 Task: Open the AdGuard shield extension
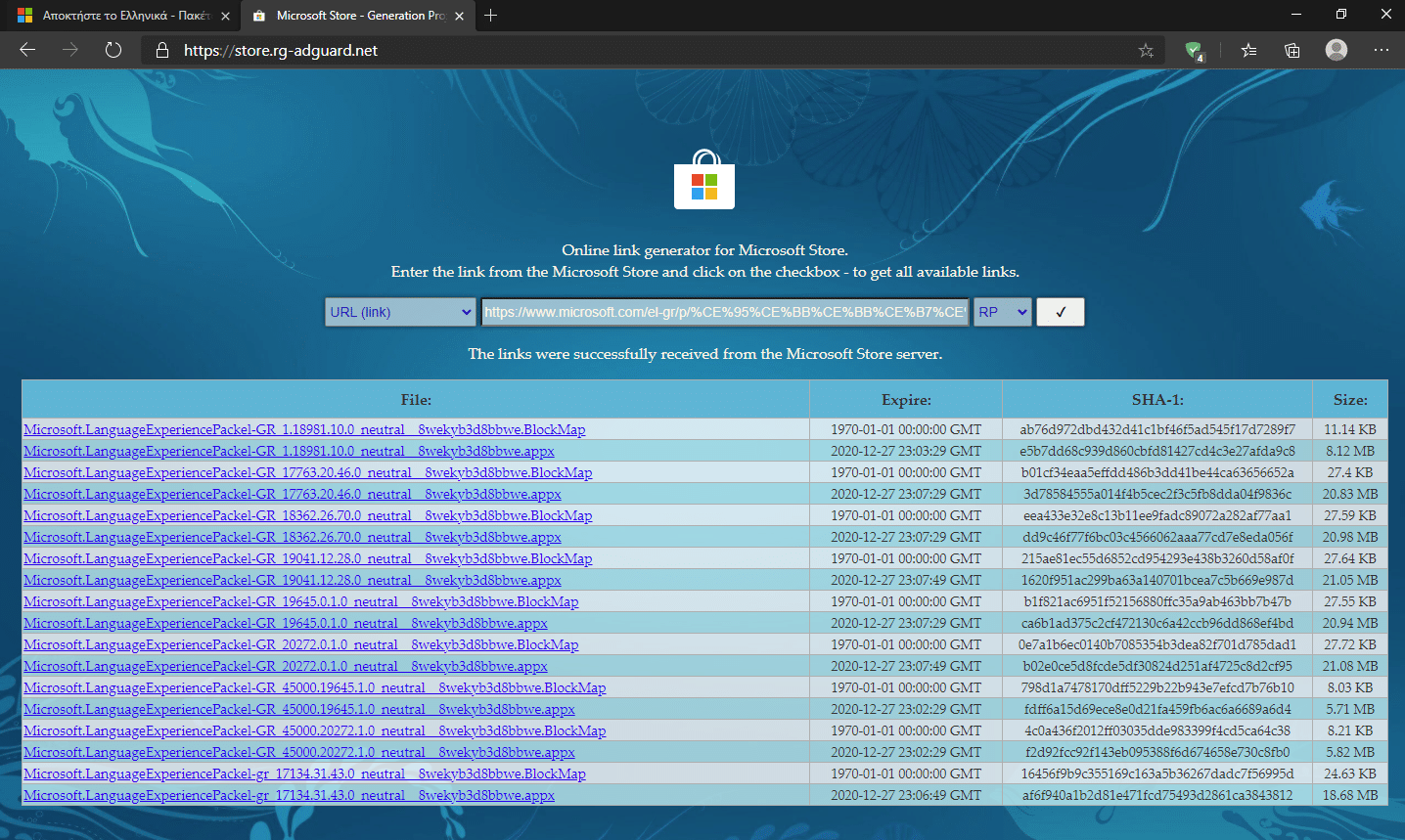[1195, 51]
